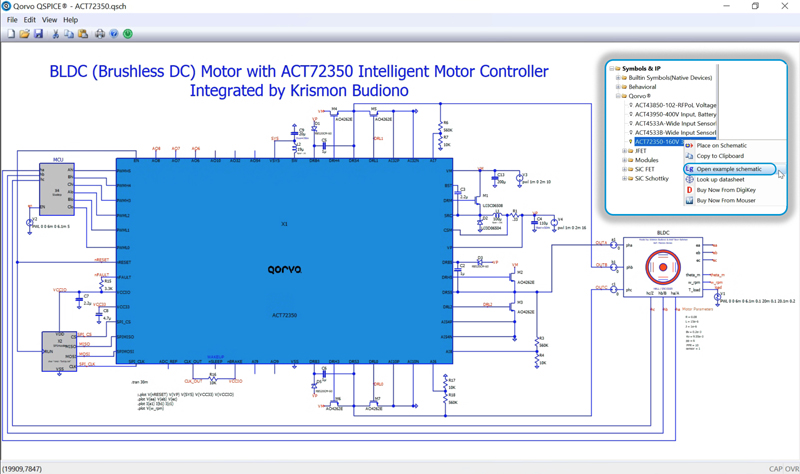Select the gray X2 SPI block
Screen dimensions: 800x474
coord(59,352)
